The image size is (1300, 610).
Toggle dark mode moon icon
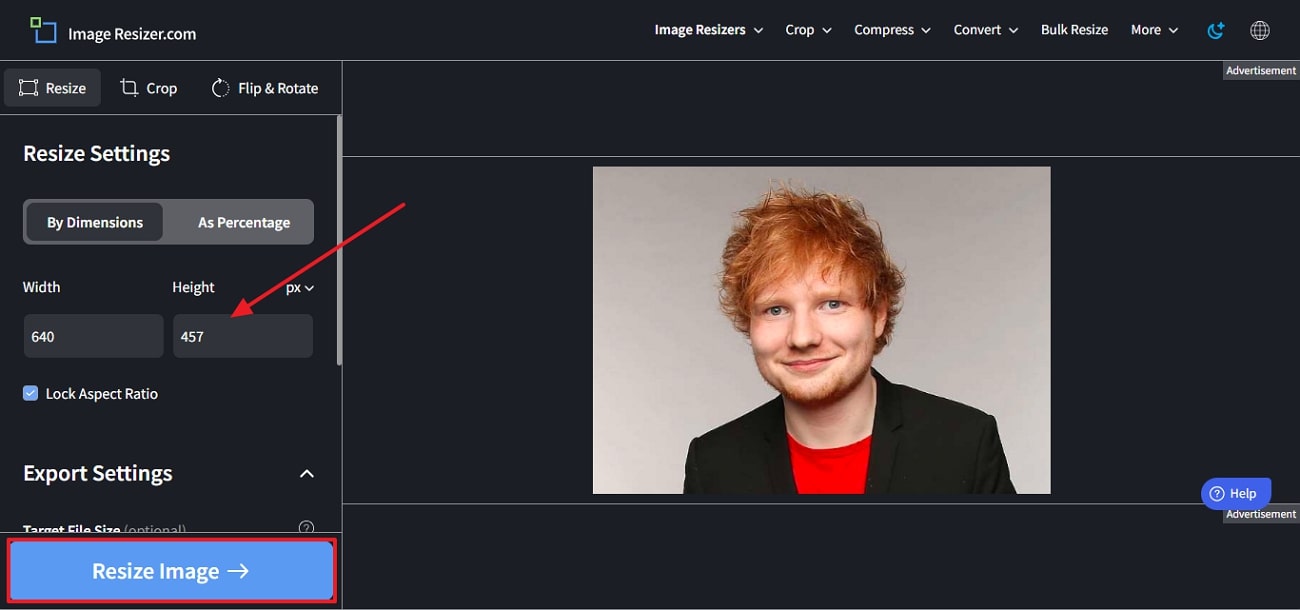tap(1216, 30)
